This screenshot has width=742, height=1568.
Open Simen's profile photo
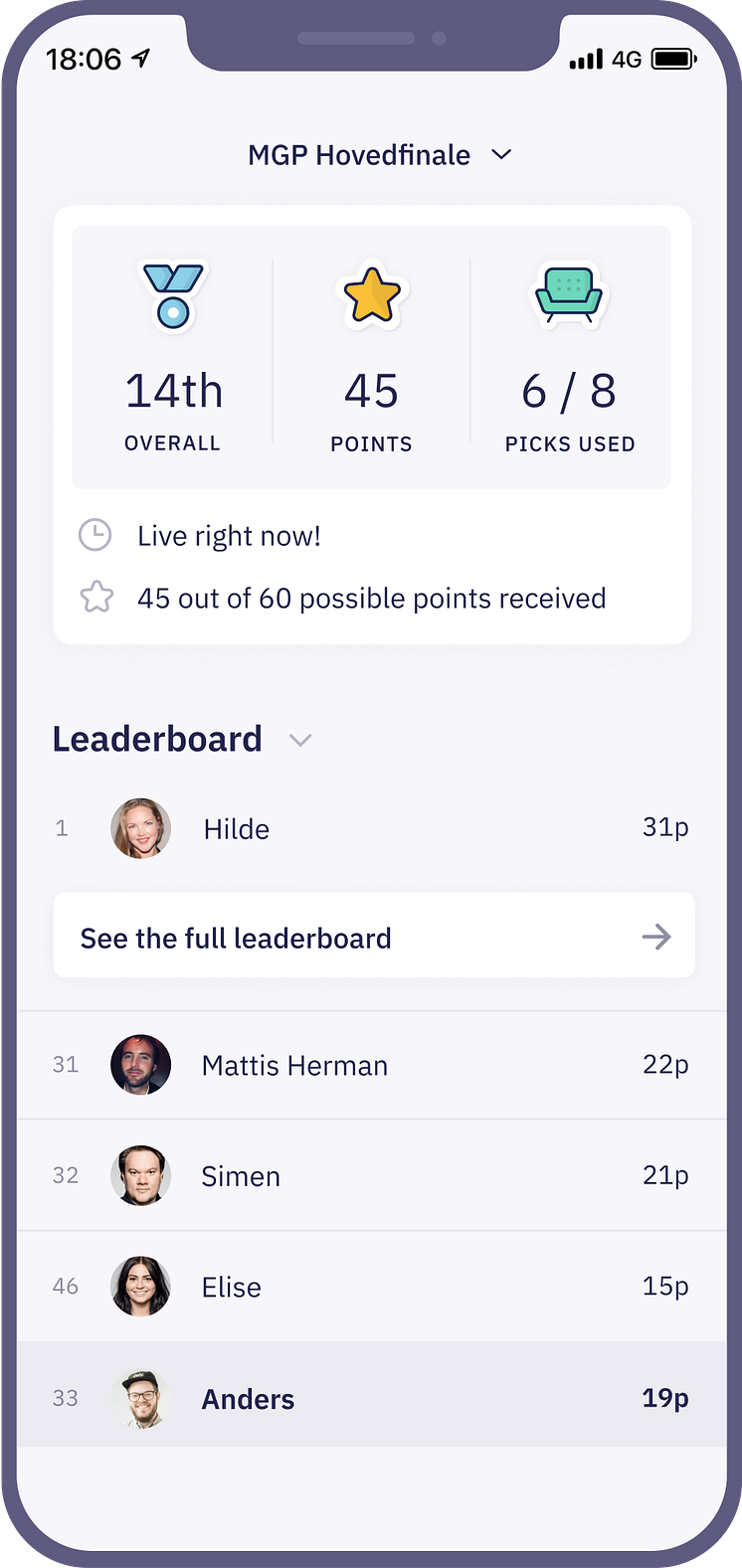[140, 1175]
